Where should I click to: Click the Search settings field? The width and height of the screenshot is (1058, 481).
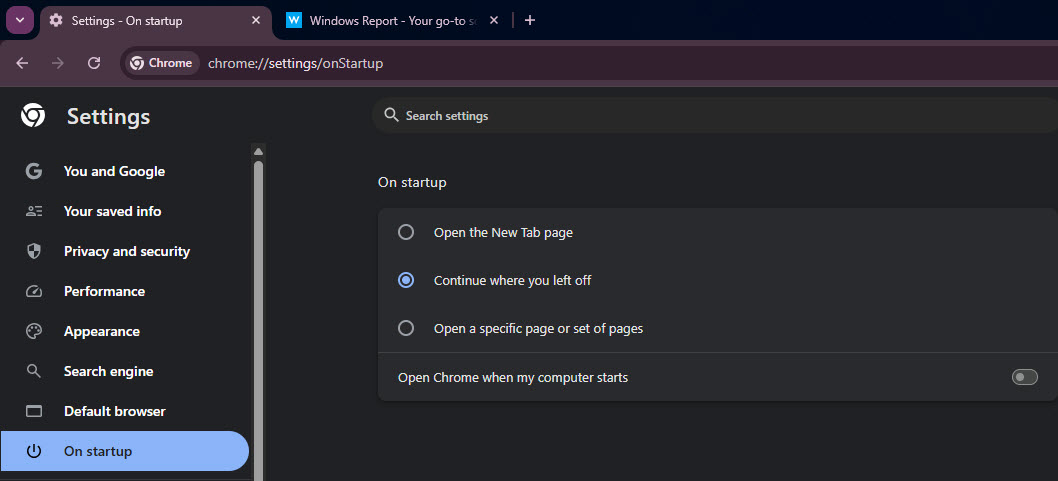tap(700, 116)
